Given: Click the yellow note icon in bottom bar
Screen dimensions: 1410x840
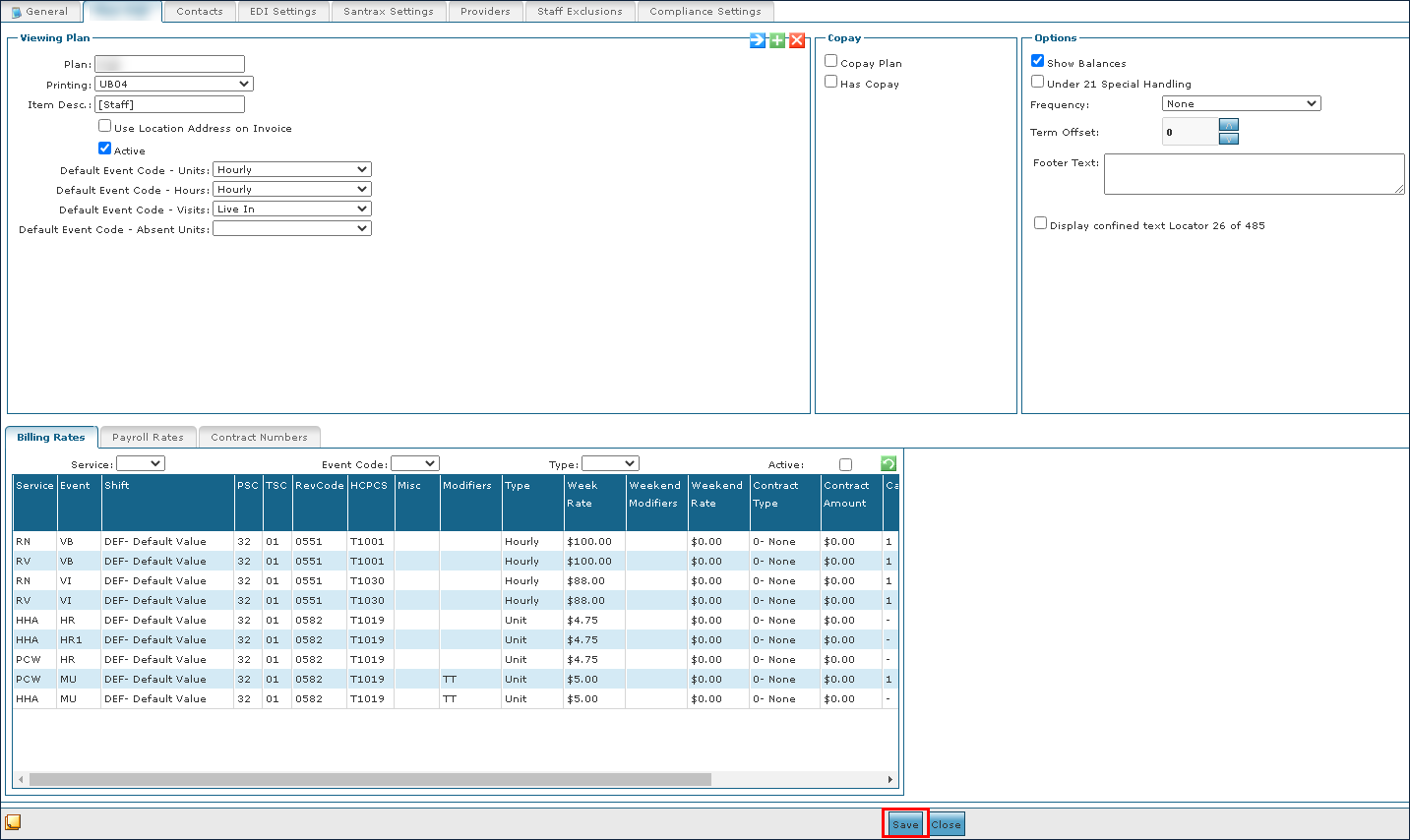Looking at the screenshot, I should tap(14, 822).
